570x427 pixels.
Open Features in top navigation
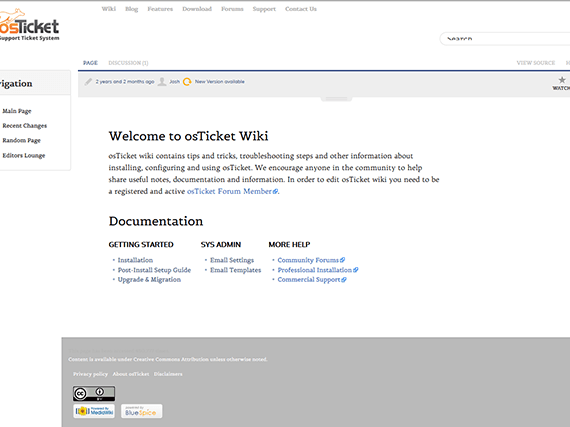160,9
